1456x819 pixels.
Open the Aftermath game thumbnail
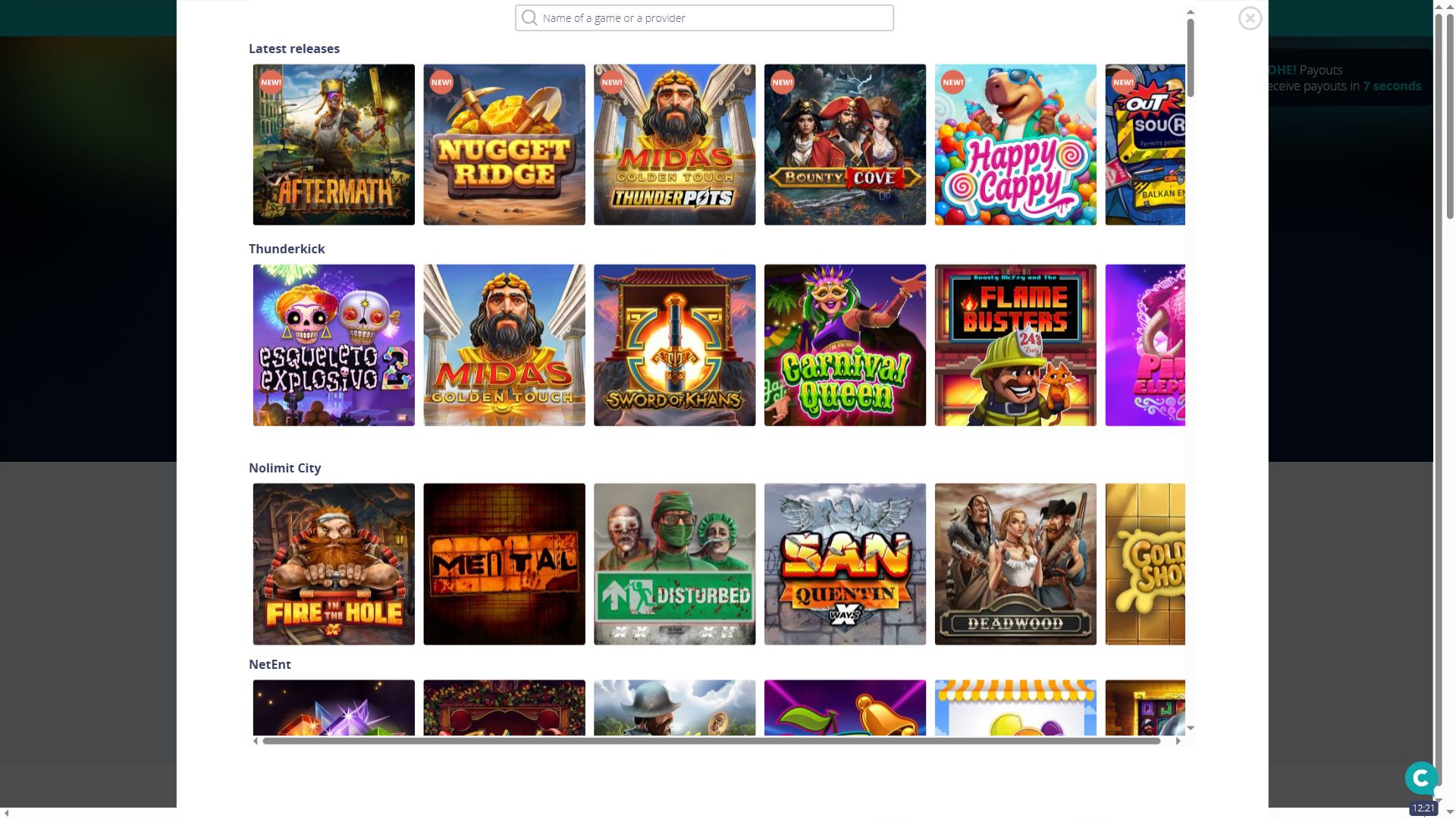(334, 145)
